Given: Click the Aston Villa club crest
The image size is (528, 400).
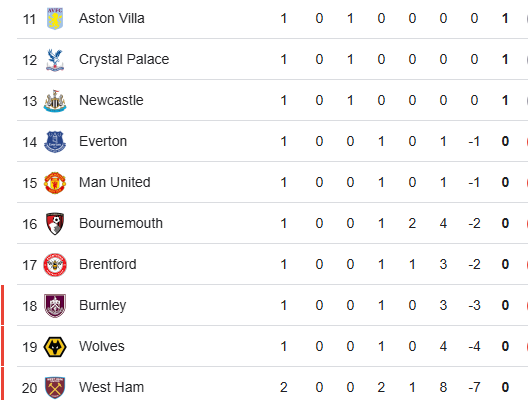Looking at the screenshot, I should click(55, 19).
